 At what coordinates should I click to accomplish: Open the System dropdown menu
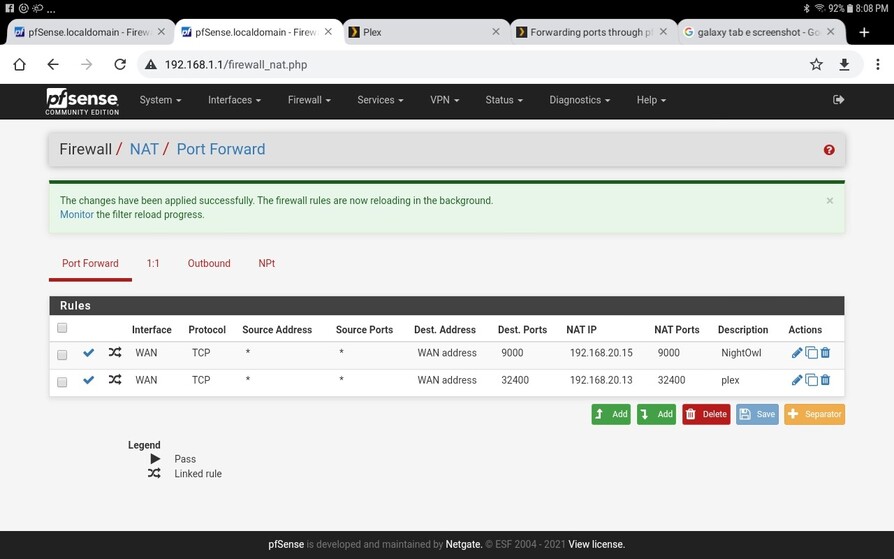coord(160,100)
